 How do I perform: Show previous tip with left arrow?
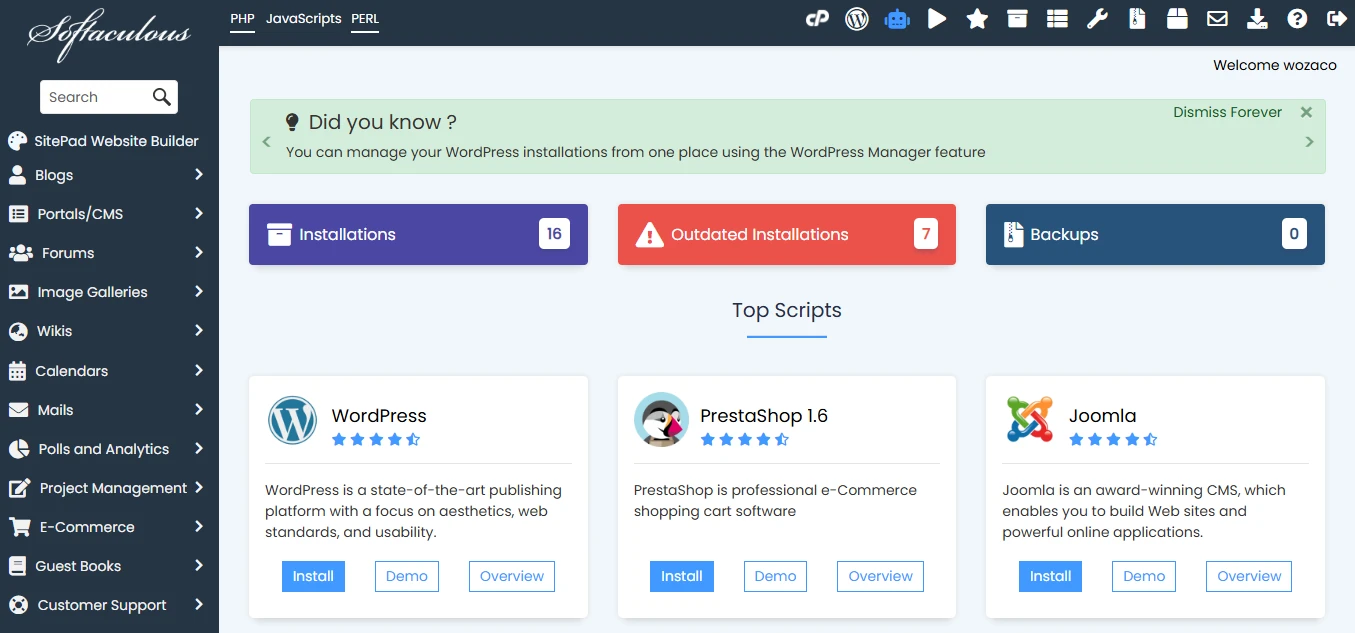coord(266,142)
